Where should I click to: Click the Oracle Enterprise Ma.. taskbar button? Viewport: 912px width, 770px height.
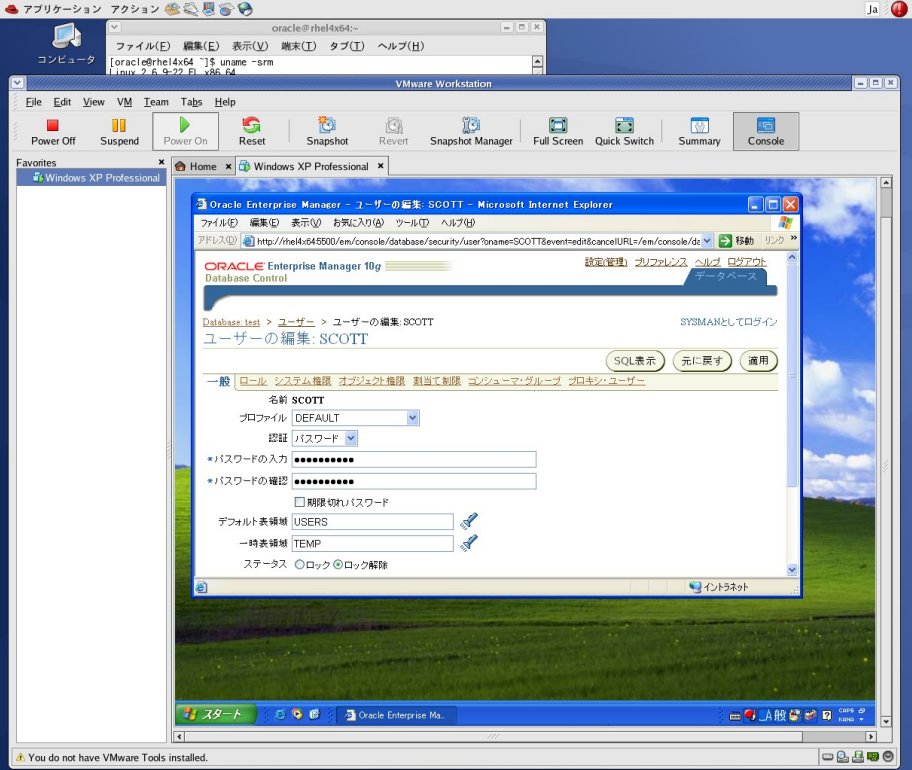tap(397, 715)
